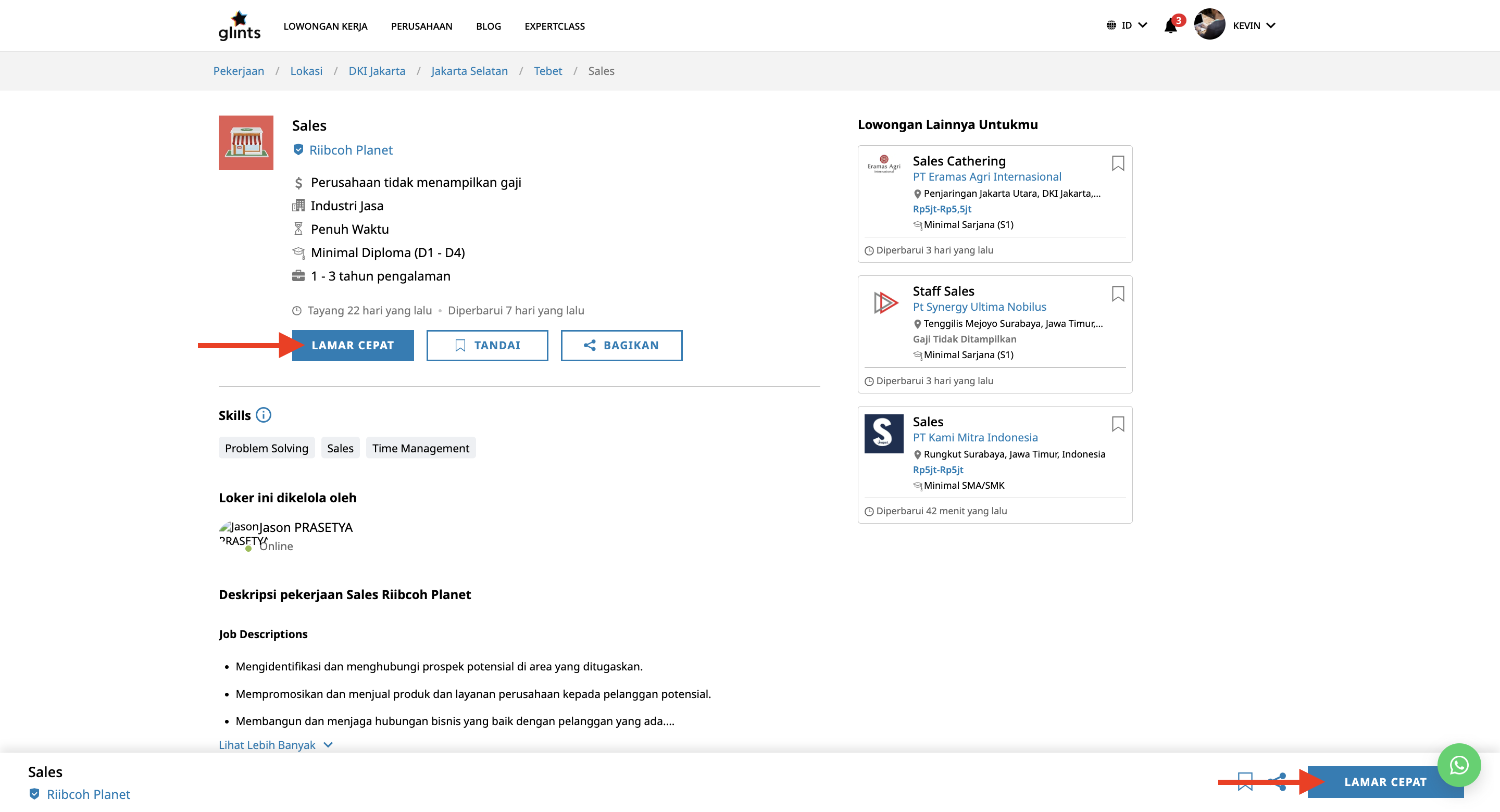
Task: Open Lowongan Kerja menu
Action: click(325, 26)
